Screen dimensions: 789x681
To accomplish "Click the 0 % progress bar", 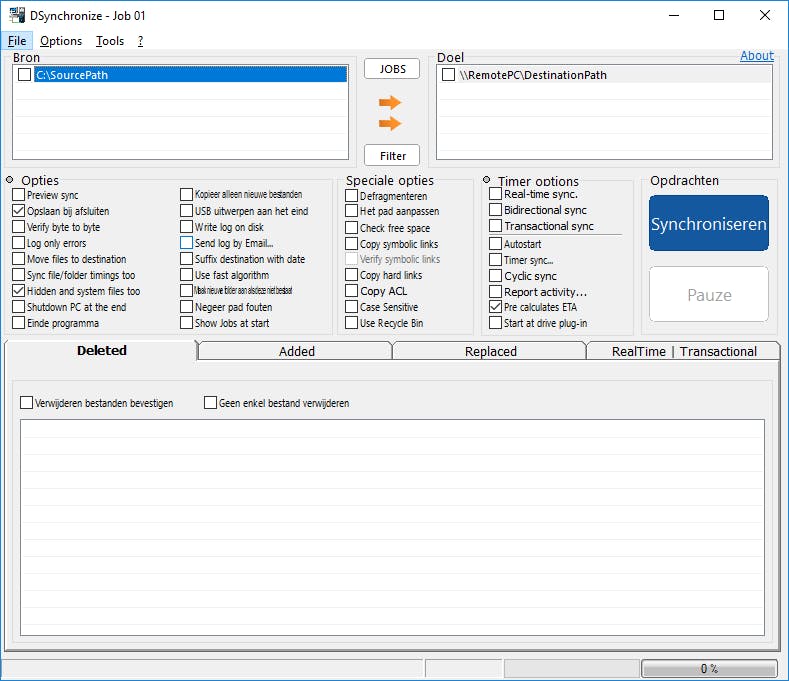I will [x=709, y=668].
